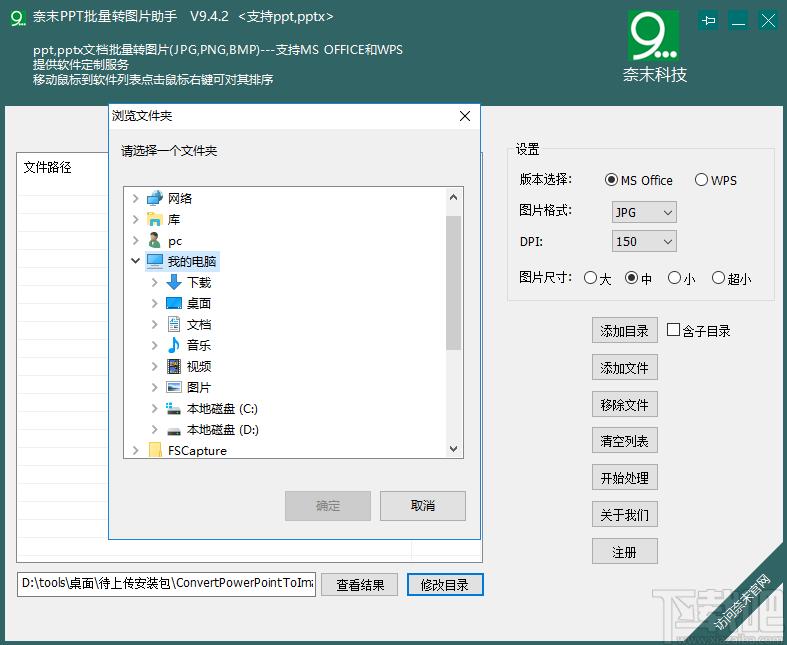The image size is (787, 645).
Task: Click the 查看结果 button
Action: (x=360, y=585)
